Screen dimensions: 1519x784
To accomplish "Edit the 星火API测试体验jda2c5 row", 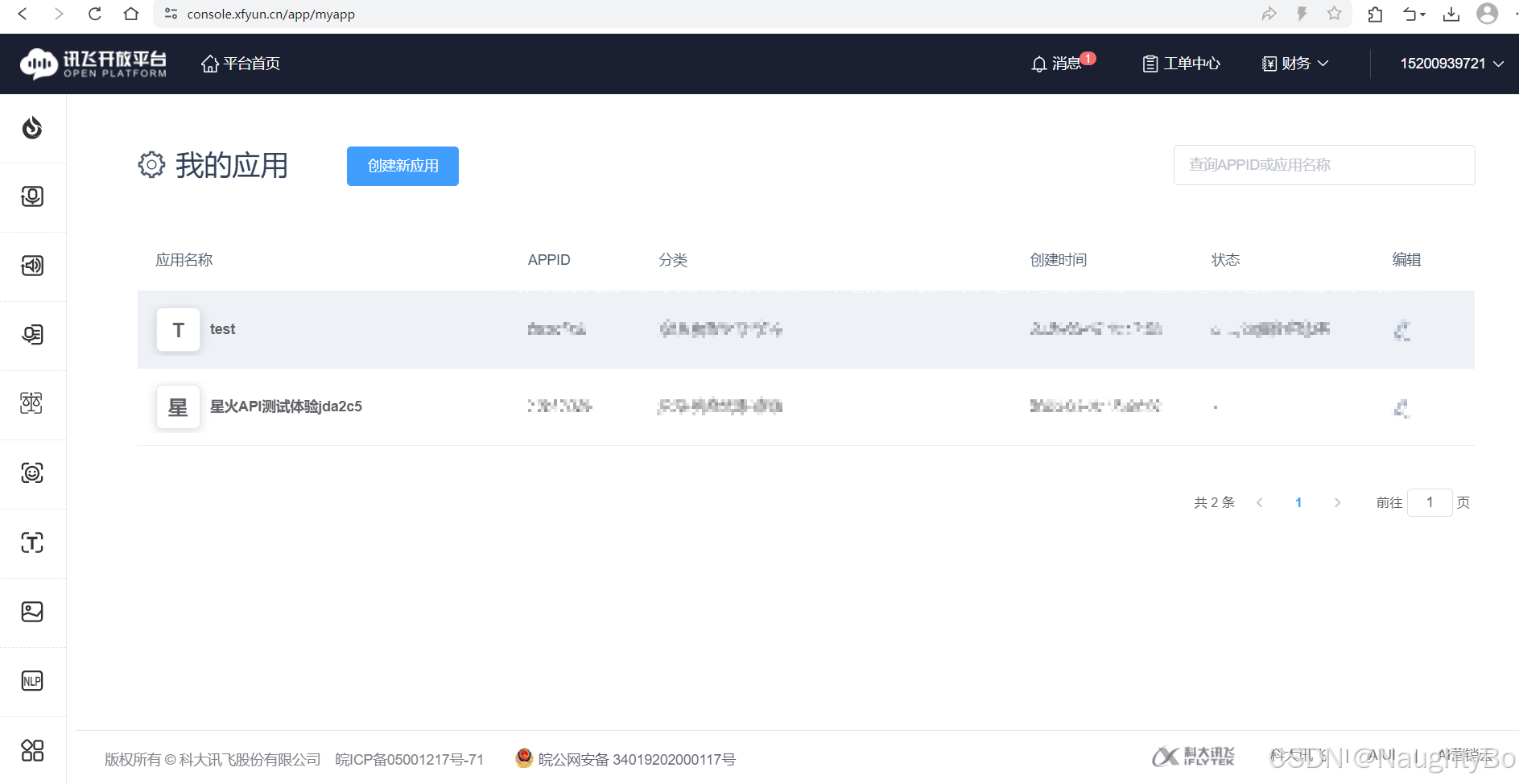I will click(1402, 408).
